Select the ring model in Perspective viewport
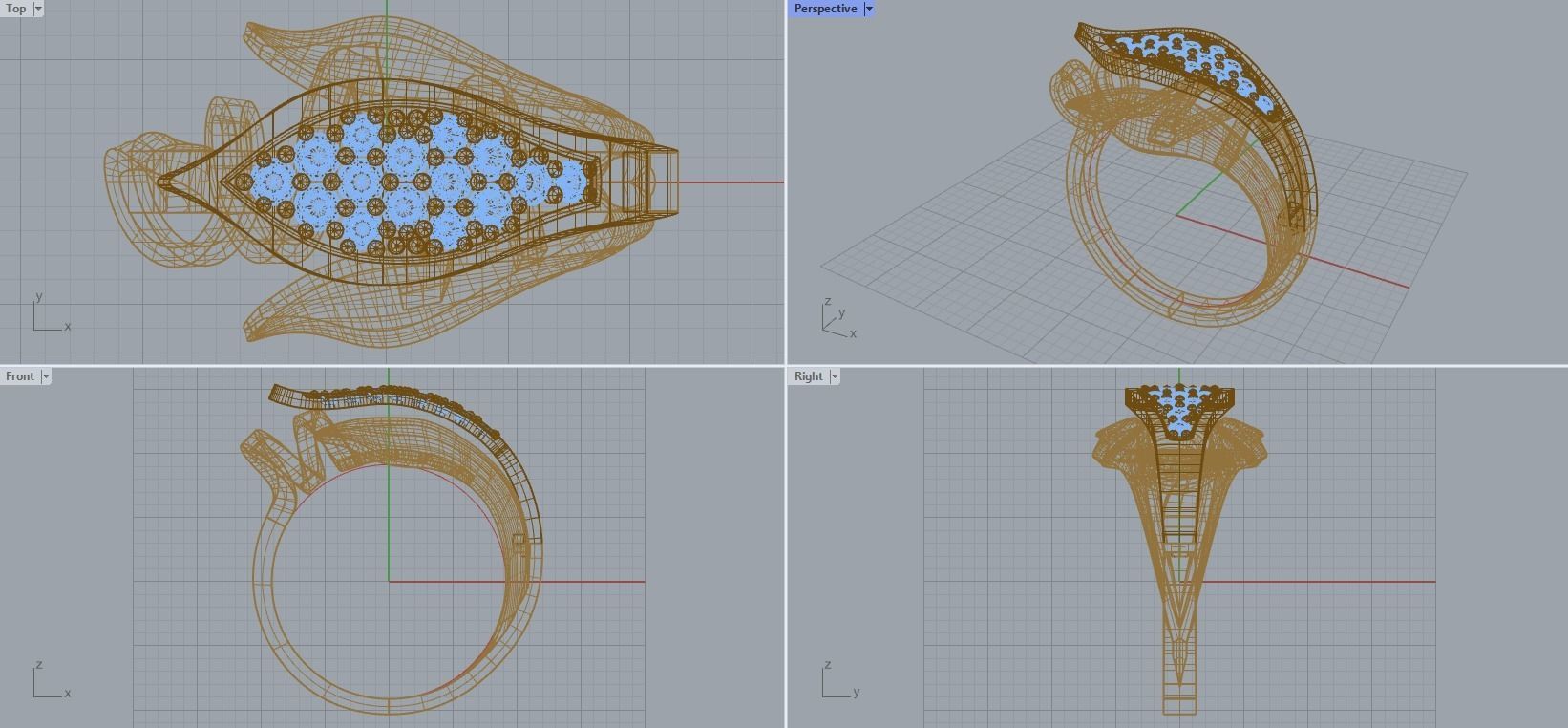This screenshot has height=728, width=1568. tap(1184, 174)
